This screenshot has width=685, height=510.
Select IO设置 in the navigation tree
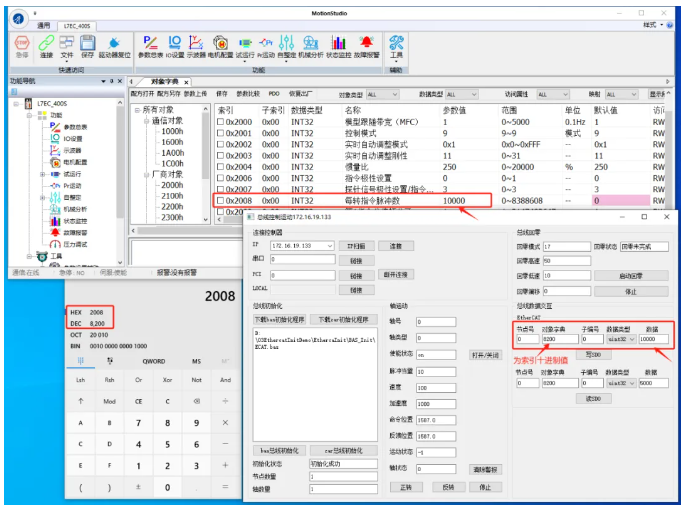point(73,139)
